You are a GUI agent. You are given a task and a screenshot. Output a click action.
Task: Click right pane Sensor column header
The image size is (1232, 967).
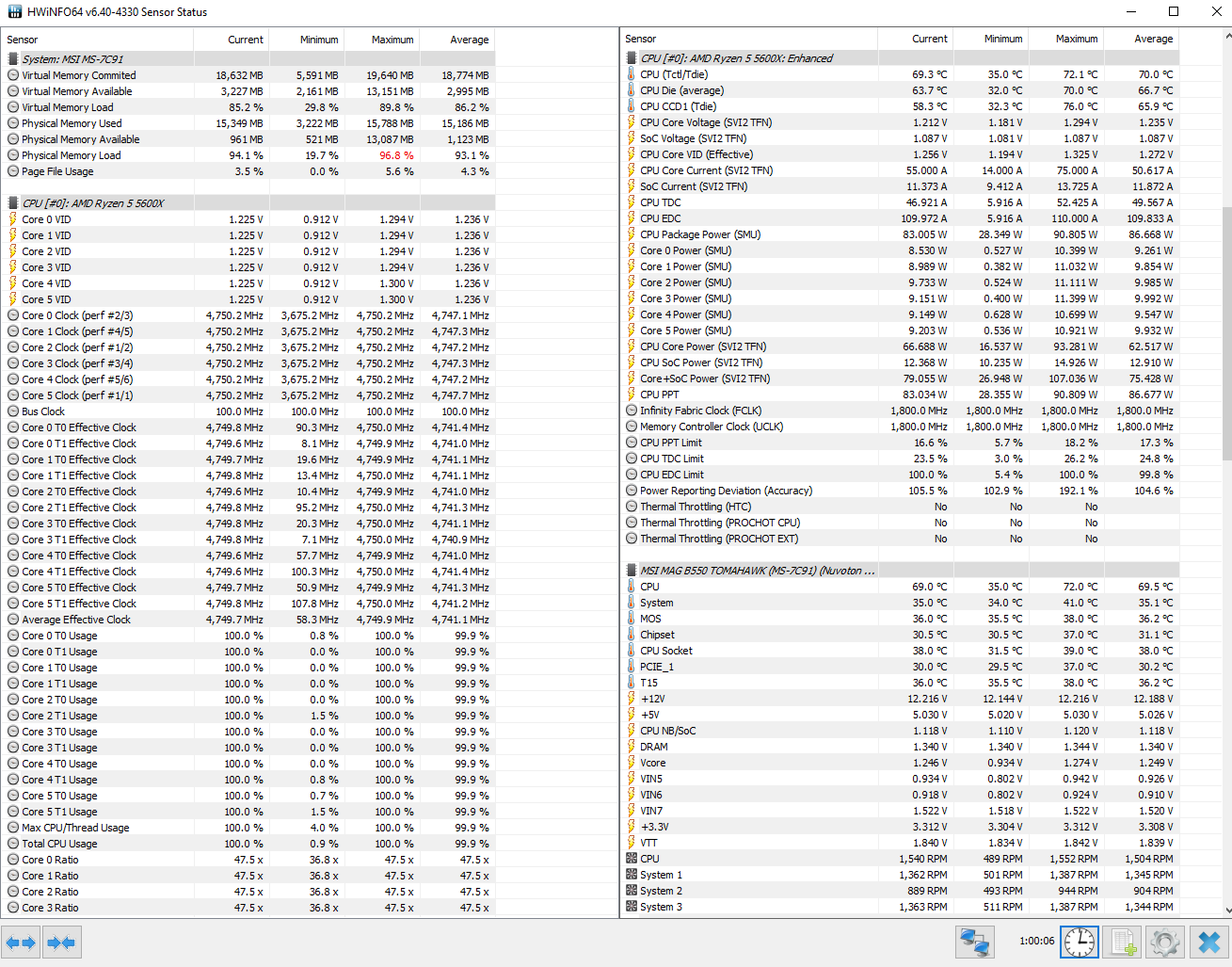[749, 39]
